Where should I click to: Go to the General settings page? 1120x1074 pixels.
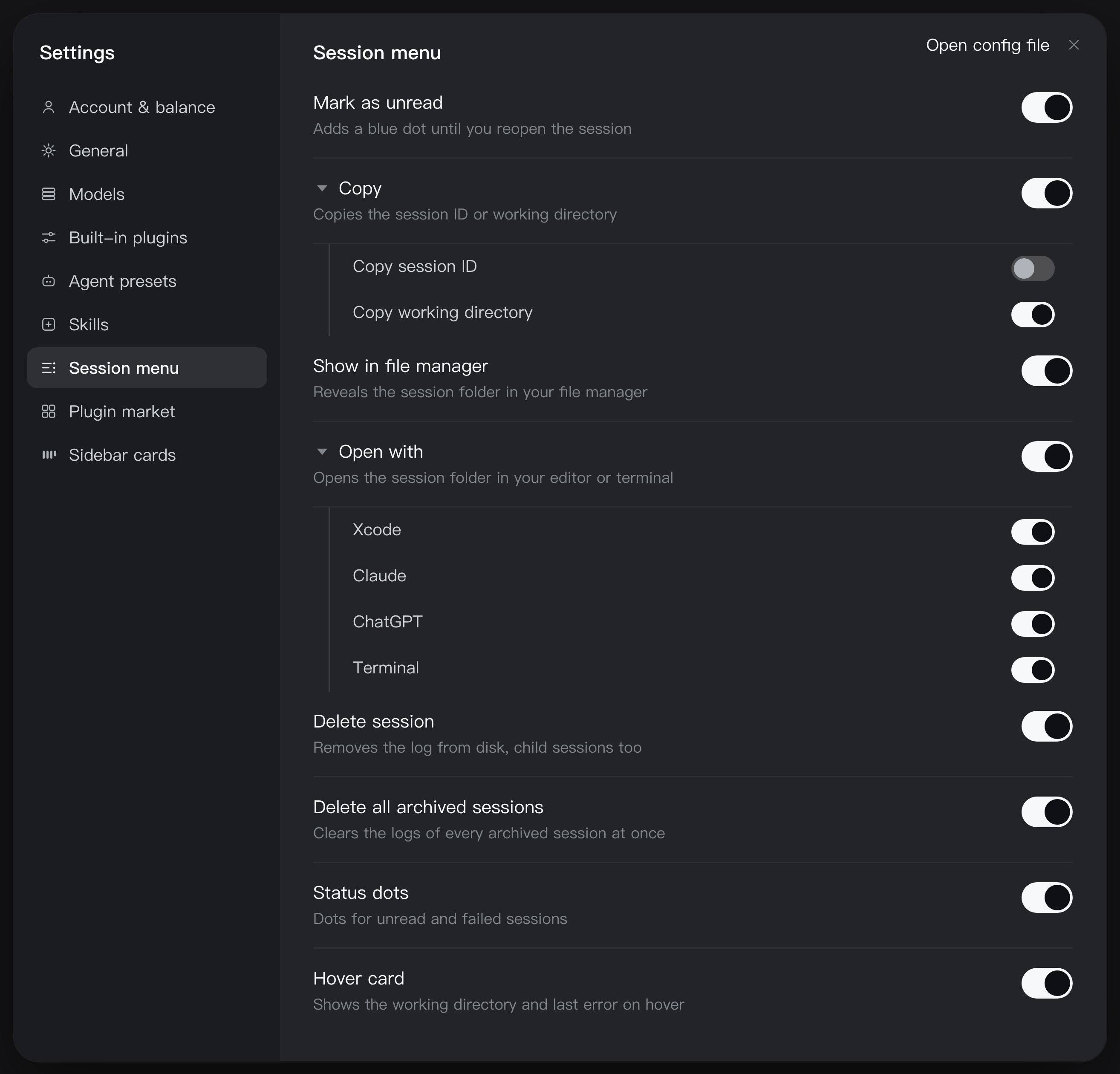[x=147, y=150]
